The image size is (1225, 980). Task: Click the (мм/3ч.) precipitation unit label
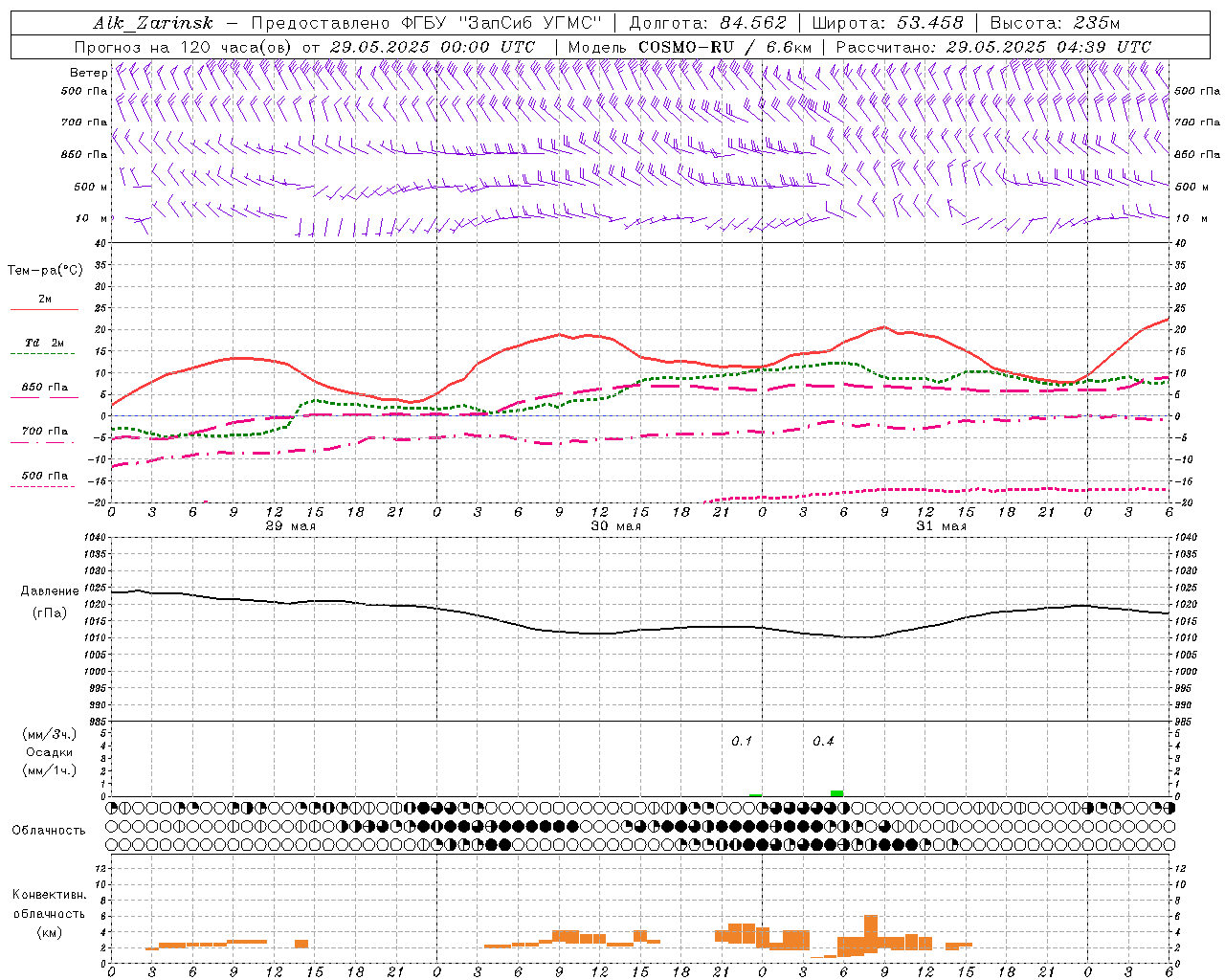[x=50, y=734]
